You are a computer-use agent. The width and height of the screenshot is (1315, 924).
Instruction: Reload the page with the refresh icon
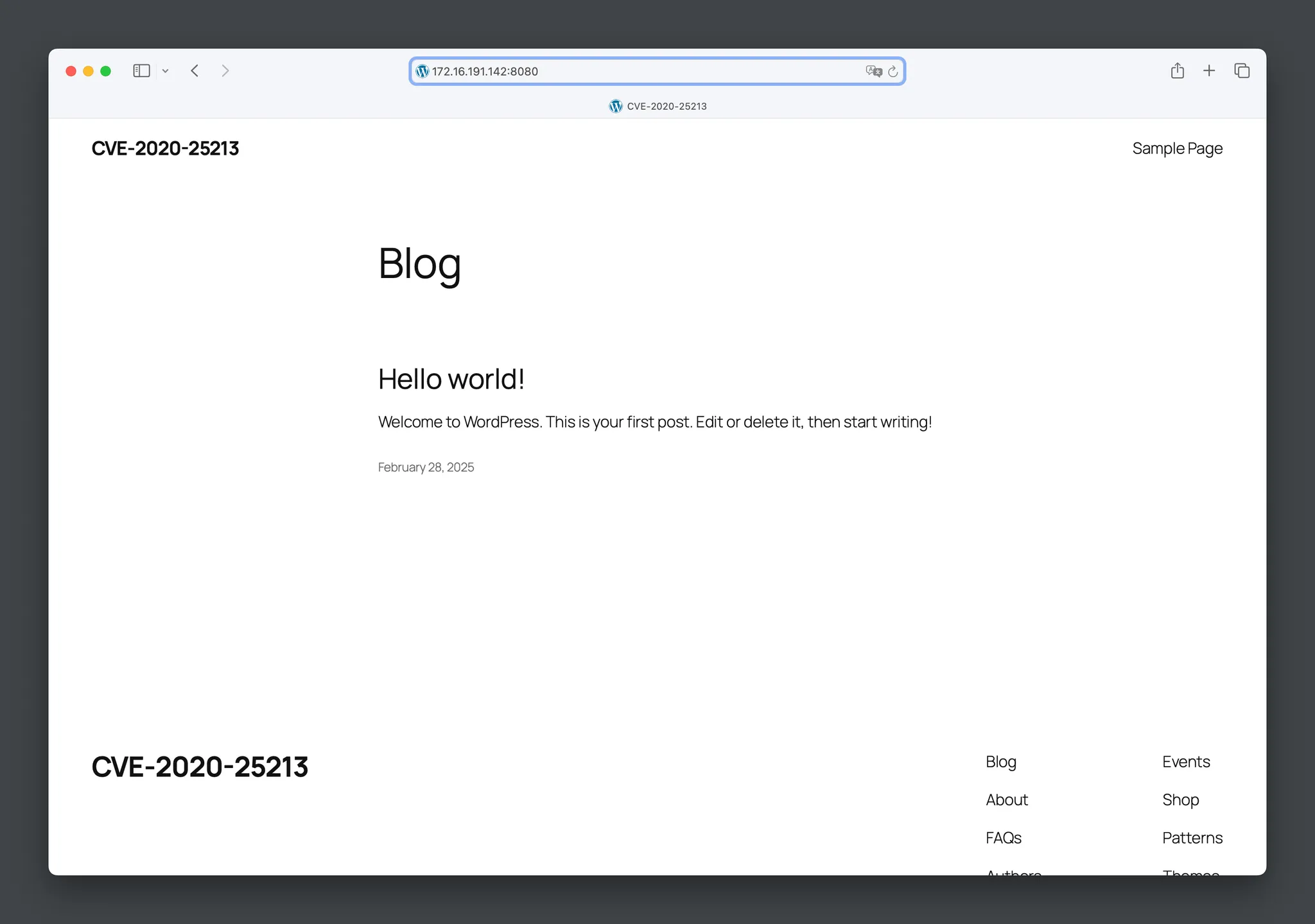click(x=893, y=71)
